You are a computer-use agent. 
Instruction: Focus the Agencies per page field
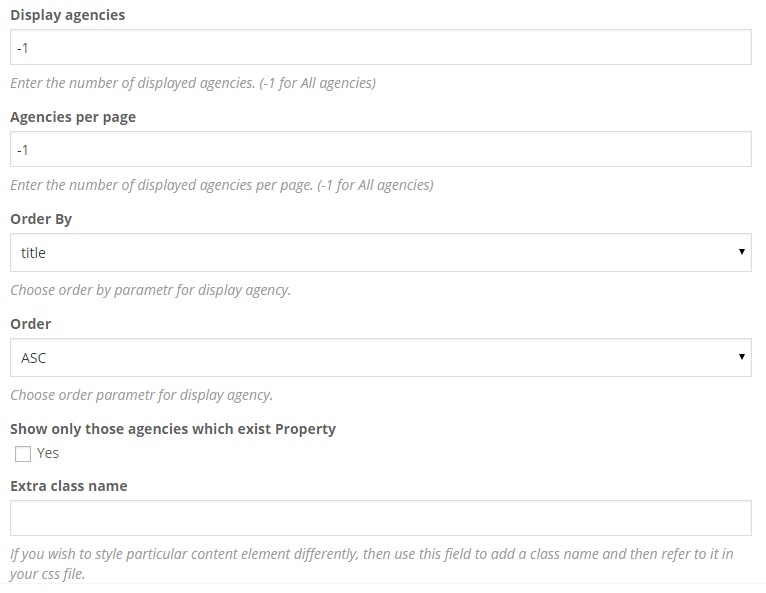click(x=380, y=149)
